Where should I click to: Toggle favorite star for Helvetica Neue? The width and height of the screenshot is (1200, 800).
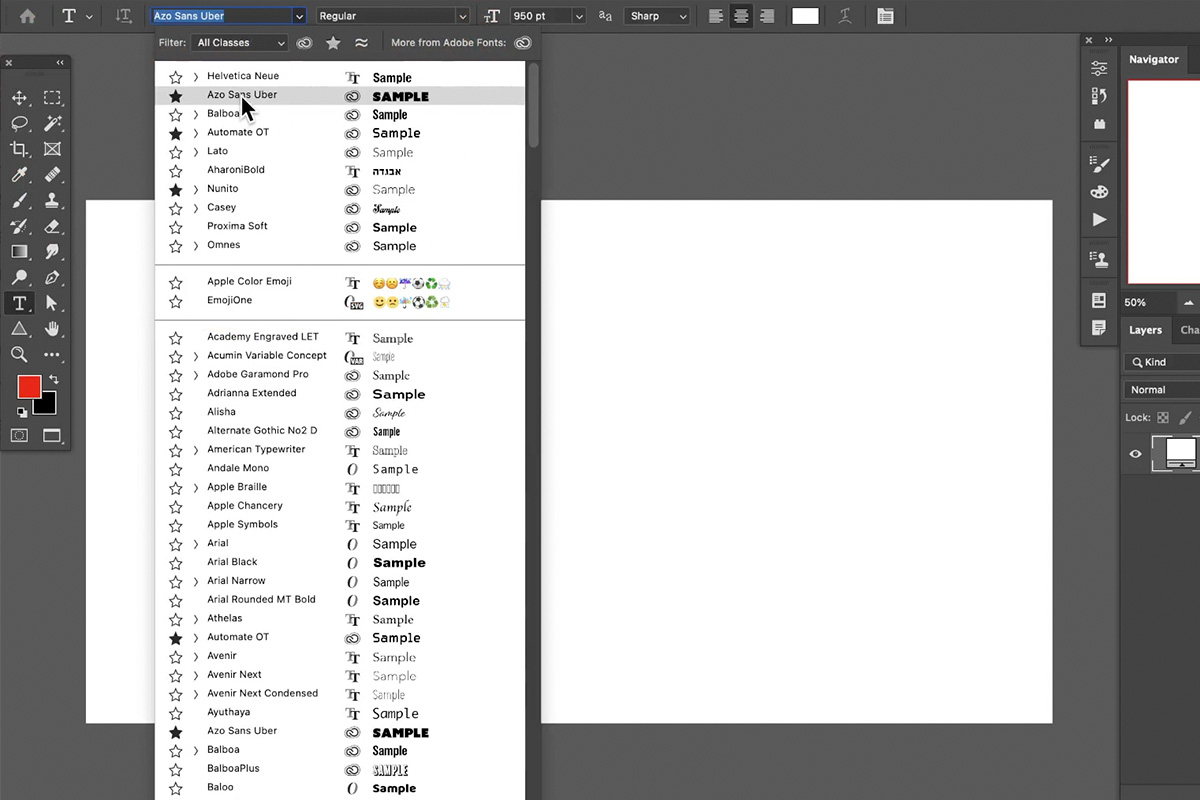pos(177,75)
